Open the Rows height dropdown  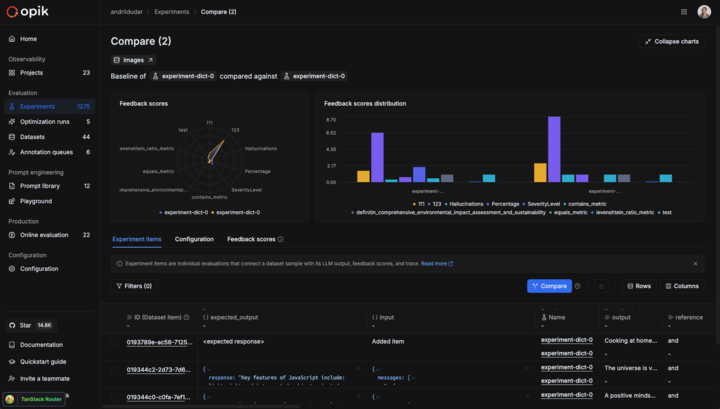tap(636, 286)
